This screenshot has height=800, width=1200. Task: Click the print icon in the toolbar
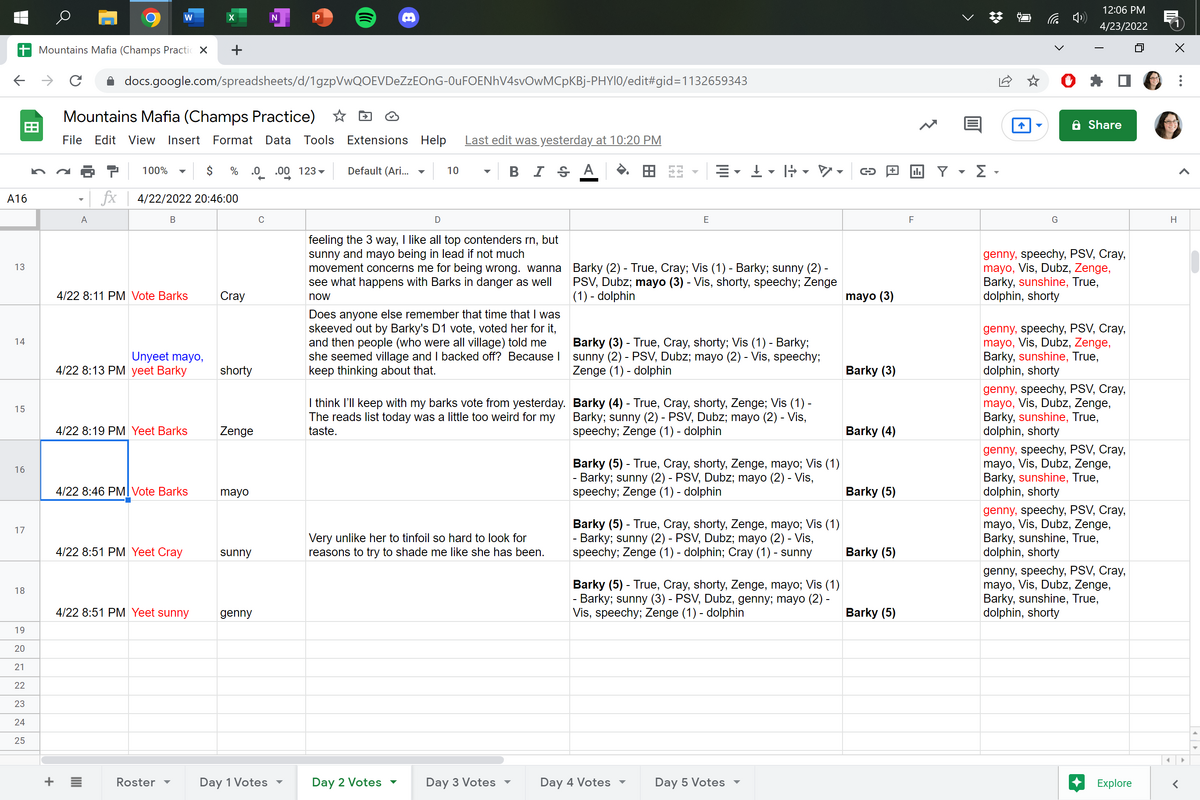coord(86,171)
